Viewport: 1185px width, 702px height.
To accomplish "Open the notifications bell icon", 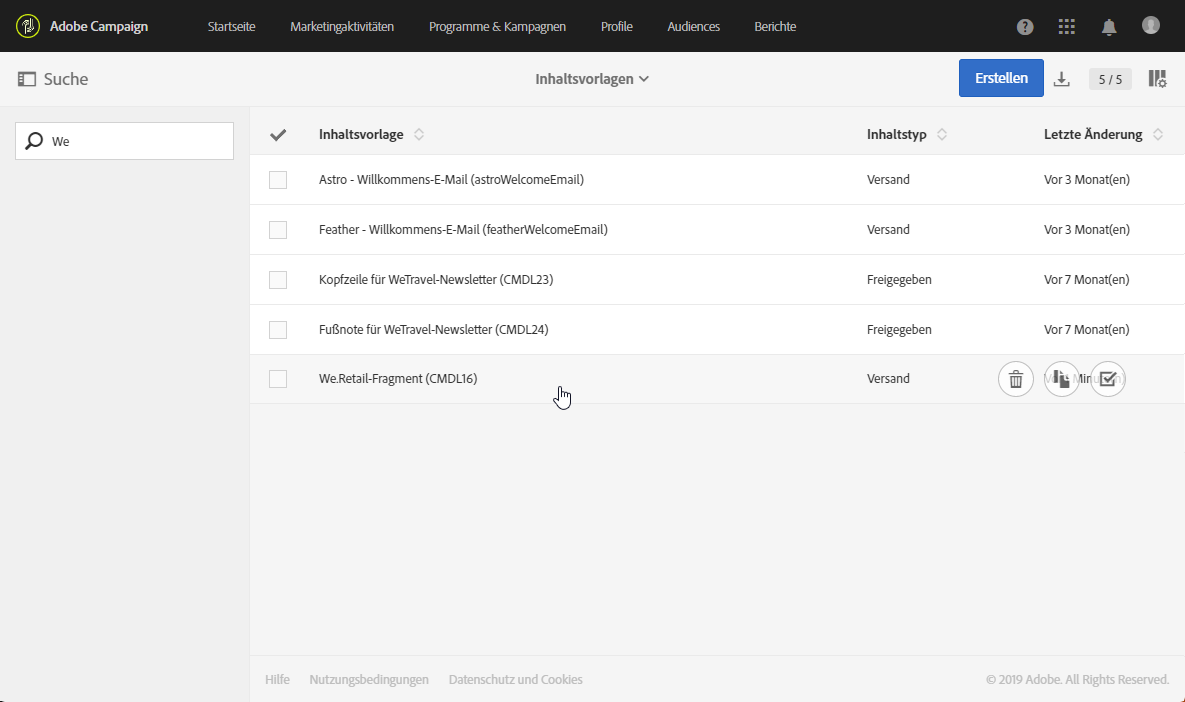I will (1109, 27).
